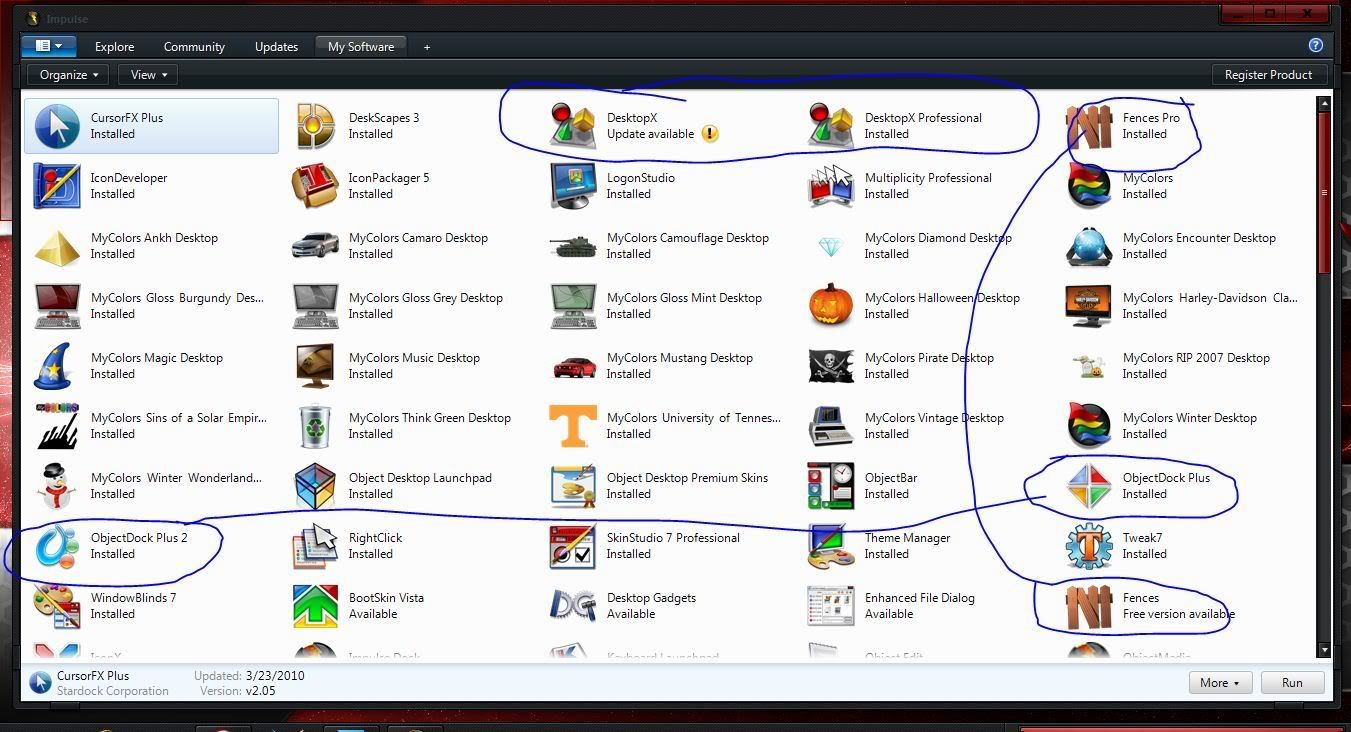This screenshot has height=732, width=1351.
Task: Click the vertical scrollbar thumb
Action: (1325, 191)
